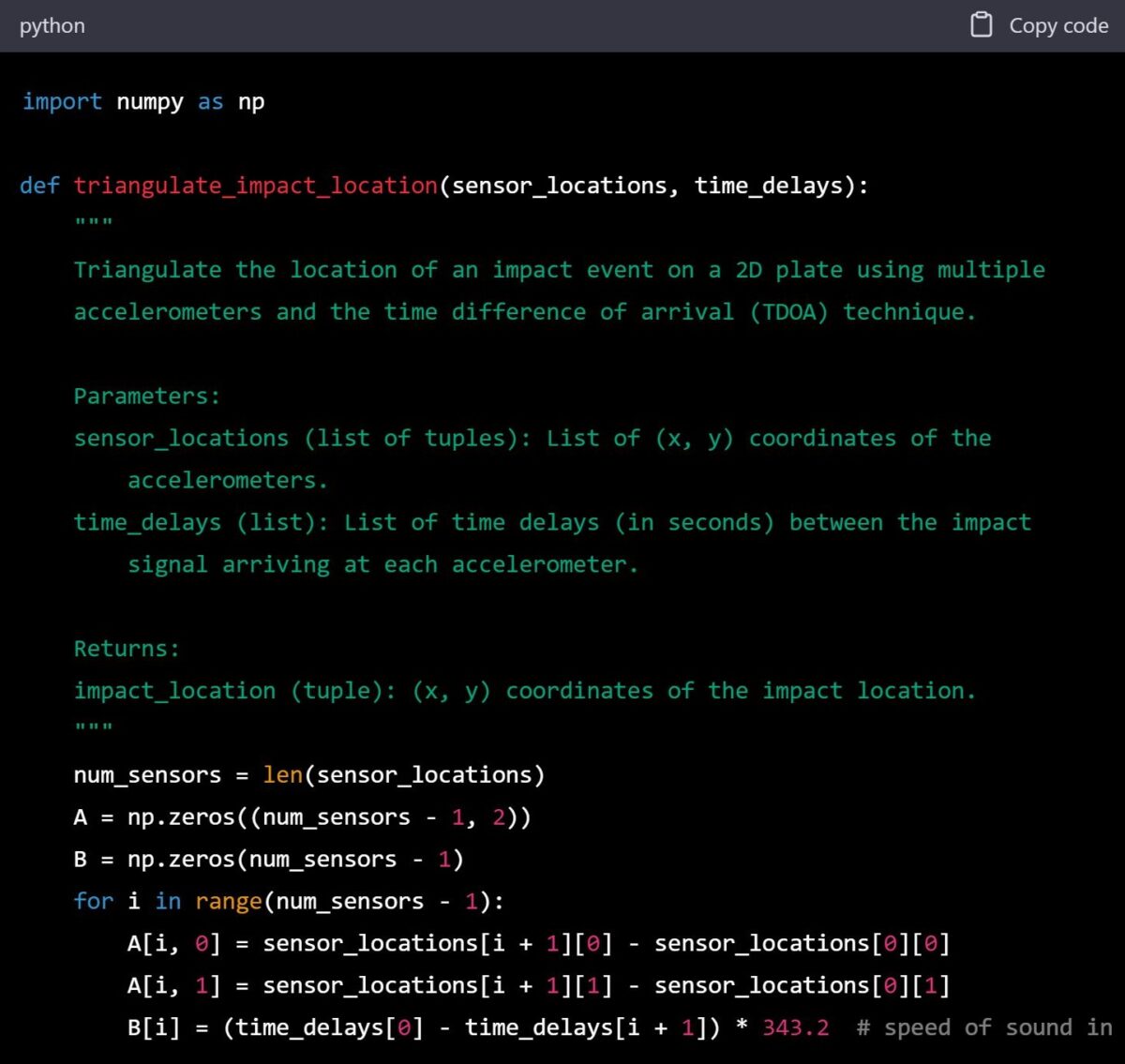This screenshot has width=1125, height=1064.
Task: Click the 'Parameters:' docstring heading
Action: tap(147, 397)
